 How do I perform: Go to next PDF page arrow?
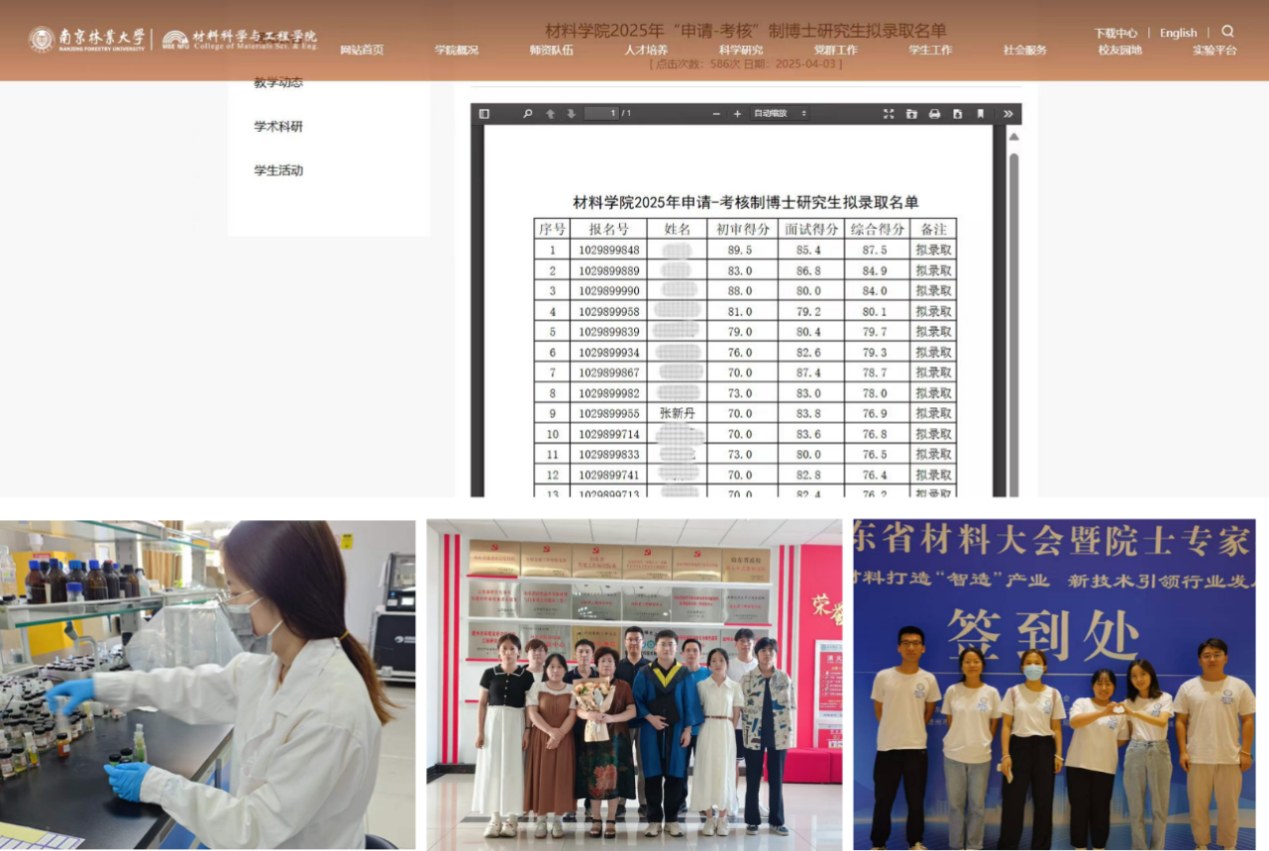pos(572,114)
